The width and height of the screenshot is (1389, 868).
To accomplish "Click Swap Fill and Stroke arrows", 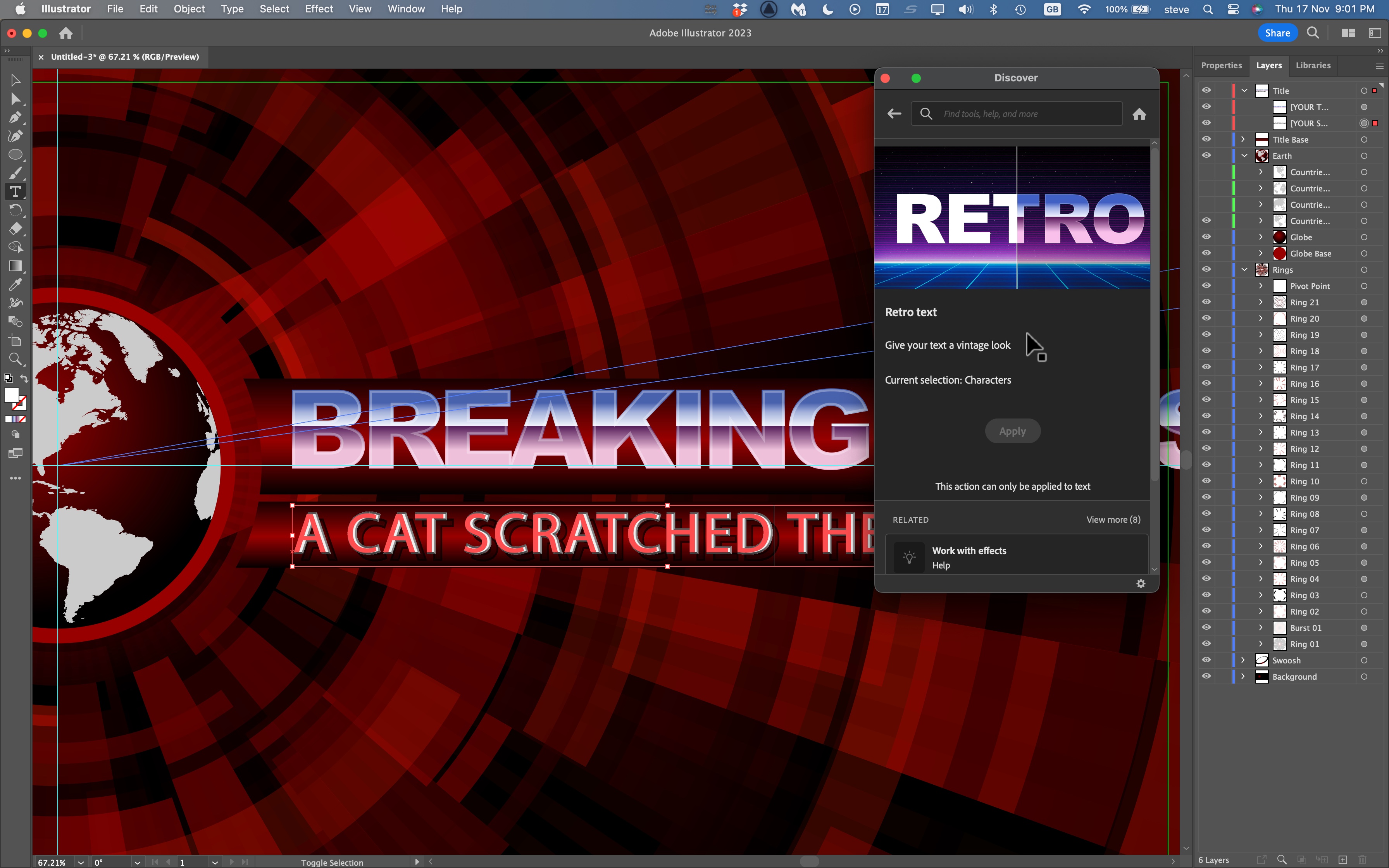I will (x=24, y=378).
